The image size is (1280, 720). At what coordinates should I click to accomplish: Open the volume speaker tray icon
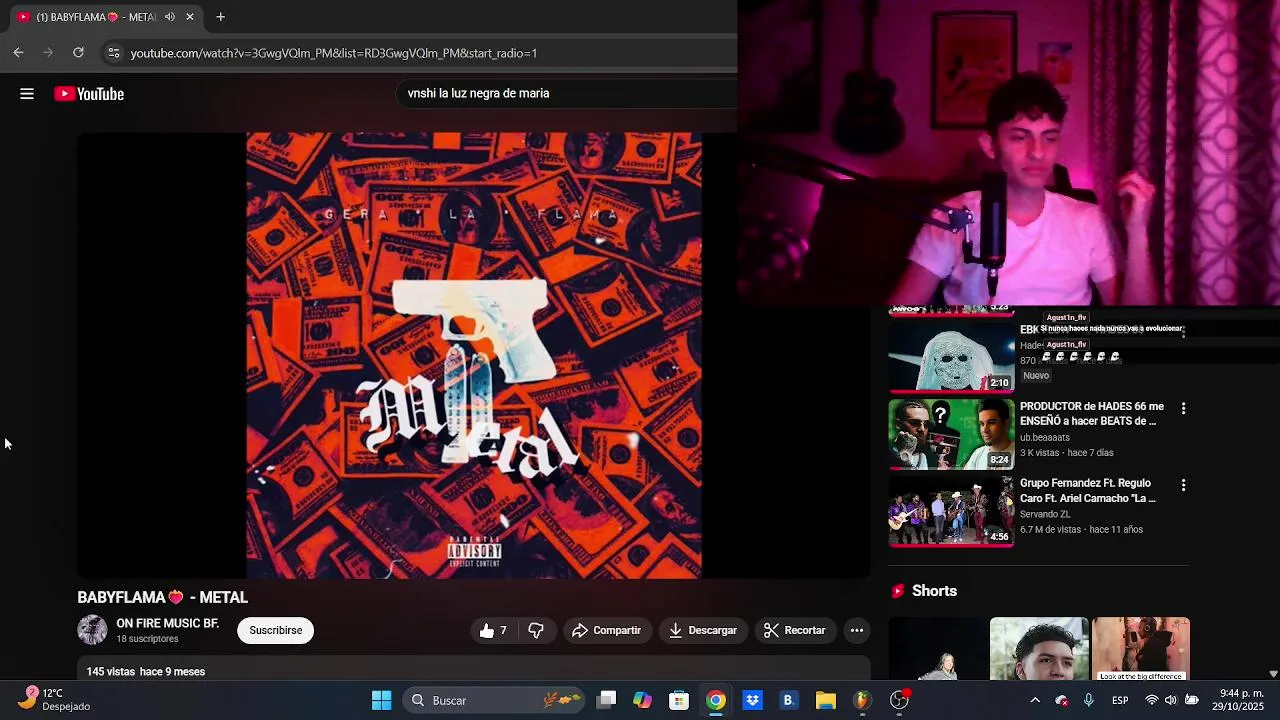click(1171, 700)
